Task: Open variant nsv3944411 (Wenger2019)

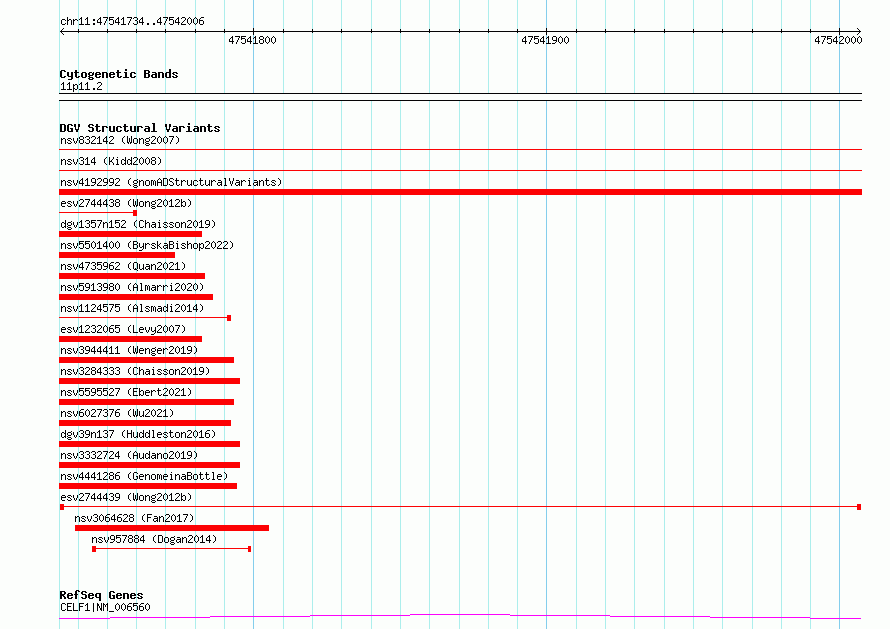Action: [x=129, y=350]
